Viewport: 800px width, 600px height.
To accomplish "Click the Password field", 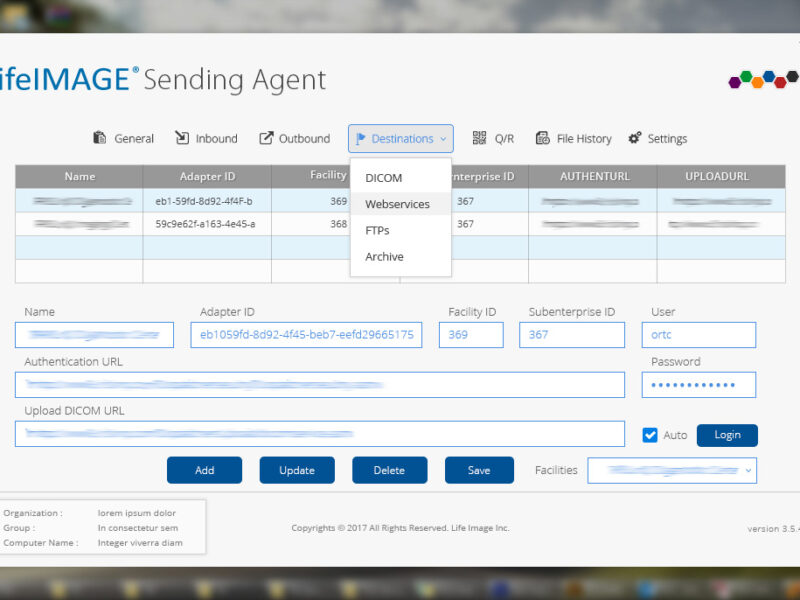I will click(x=698, y=385).
